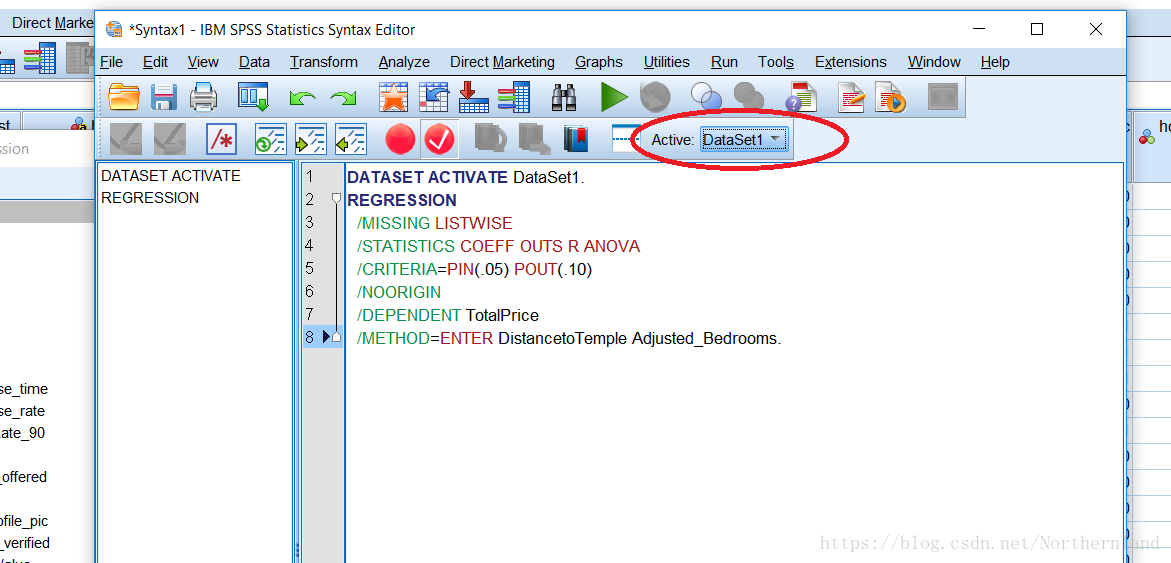Image resolution: width=1171 pixels, height=563 pixels.
Task: Open the Variables list icon
Action: [x=514, y=97]
